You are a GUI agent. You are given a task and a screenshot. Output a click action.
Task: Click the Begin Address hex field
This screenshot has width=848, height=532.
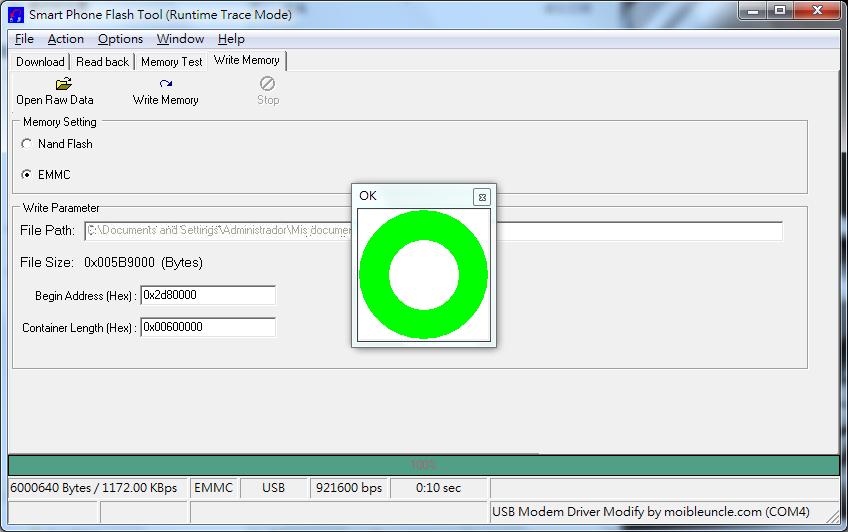(x=208, y=295)
